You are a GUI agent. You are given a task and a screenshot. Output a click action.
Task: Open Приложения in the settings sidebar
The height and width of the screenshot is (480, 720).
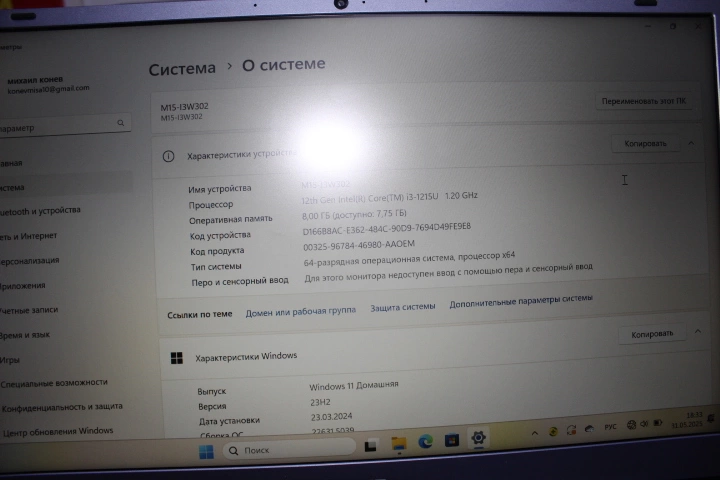click(x=24, y=286)
